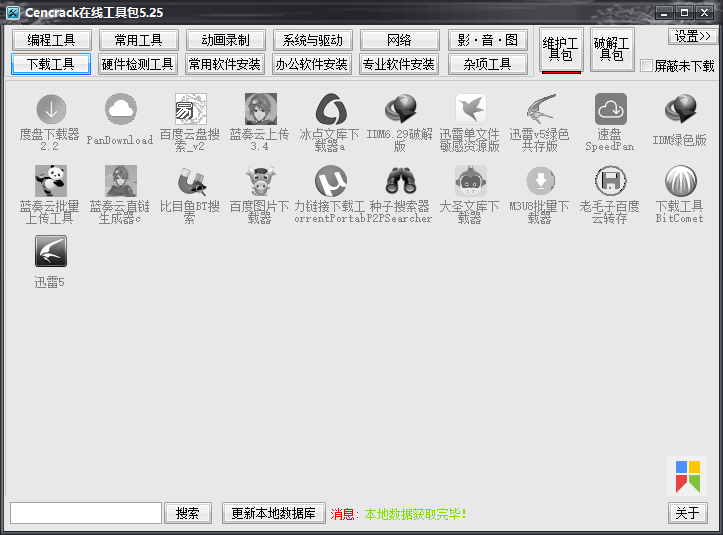Select 下载工具 category tab

point(51,64)
